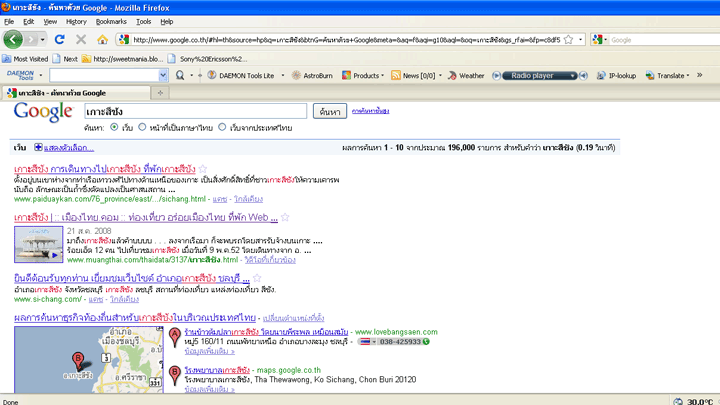720x405 pixels.
Task: Open the paiduaykan result title link
Action: (105, 169)
